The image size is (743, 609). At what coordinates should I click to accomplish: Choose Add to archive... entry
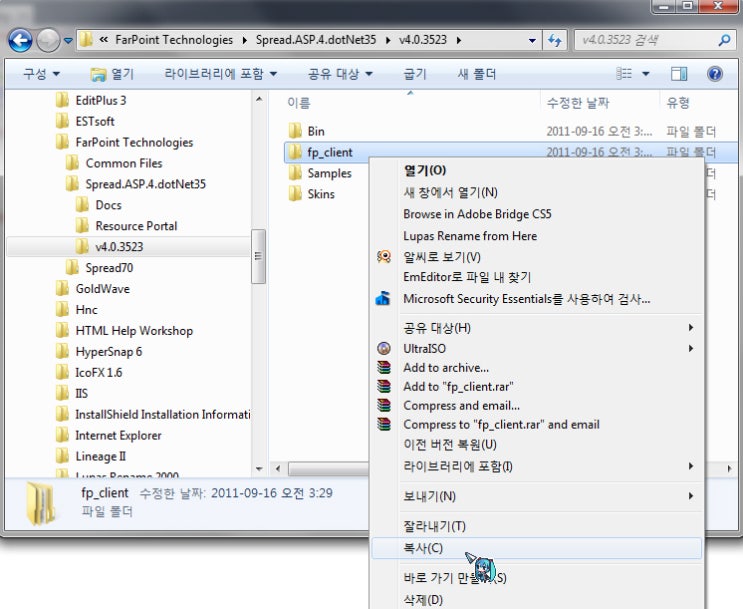tap(536, 368)
